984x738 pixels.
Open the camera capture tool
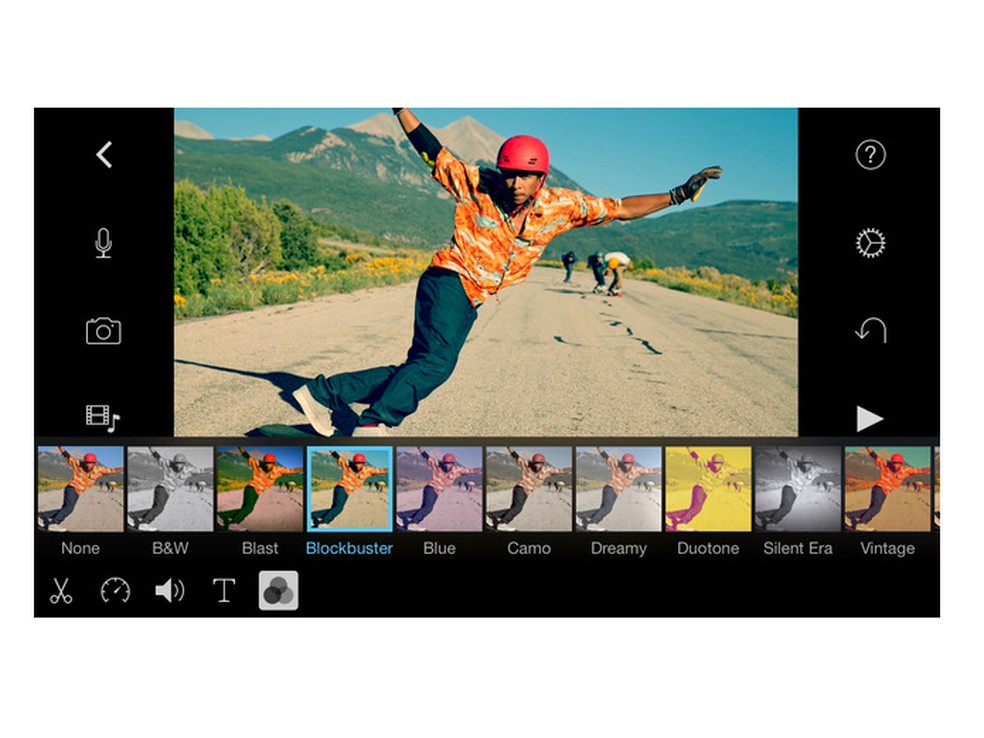point(103,331)
